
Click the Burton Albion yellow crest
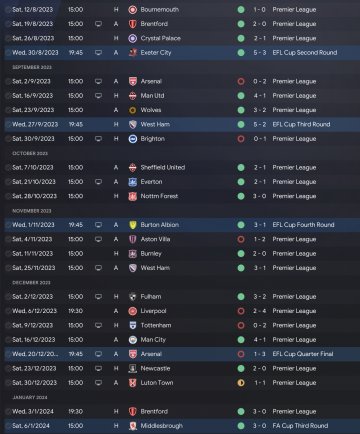click(133, 225)
